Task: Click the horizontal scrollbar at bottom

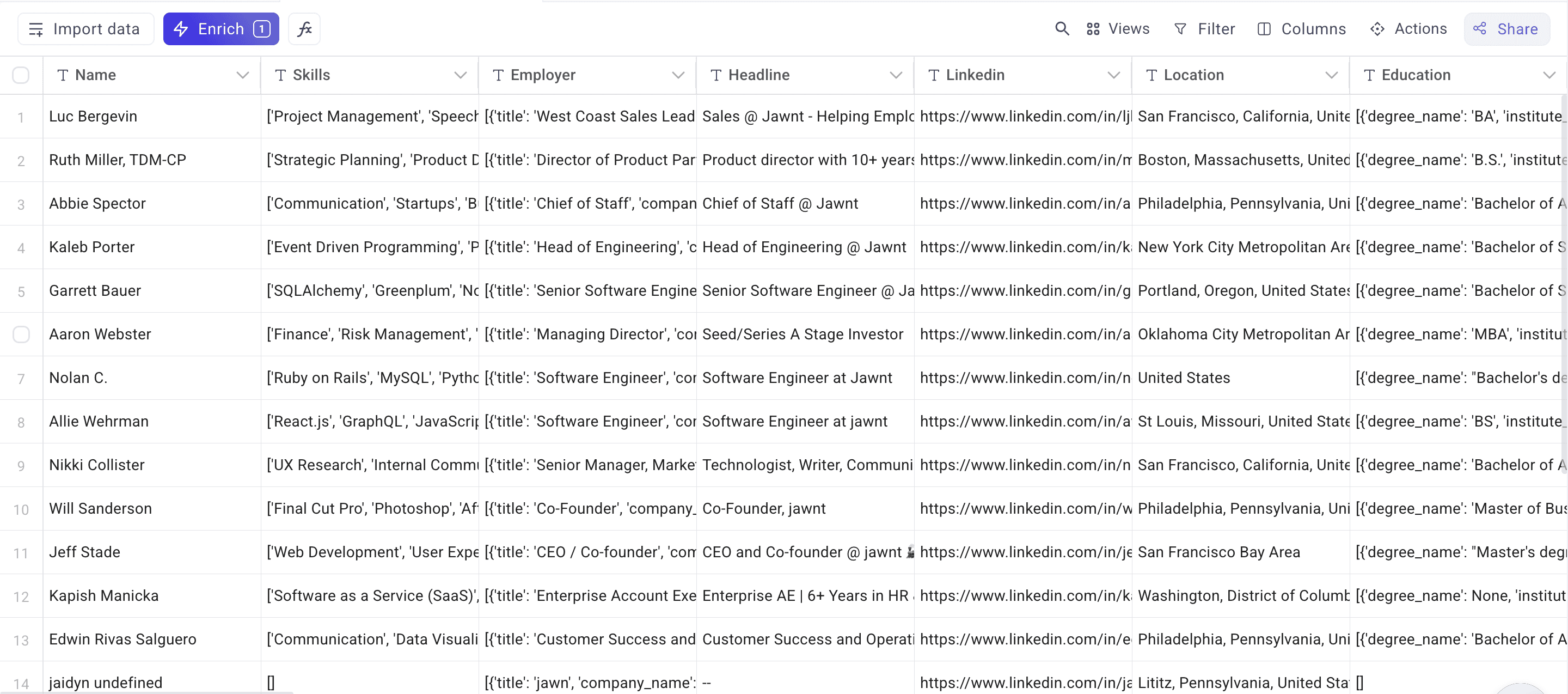Action: tap(146, 692)
